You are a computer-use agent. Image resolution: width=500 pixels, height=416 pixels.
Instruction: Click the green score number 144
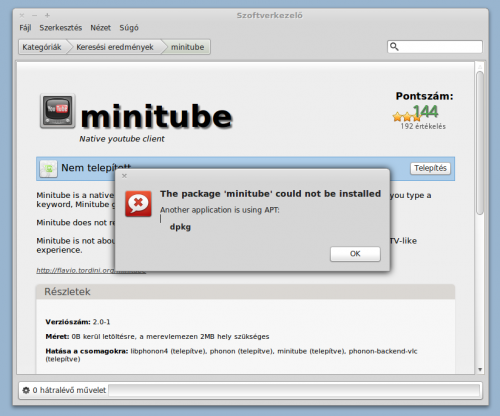coord(426,111)
